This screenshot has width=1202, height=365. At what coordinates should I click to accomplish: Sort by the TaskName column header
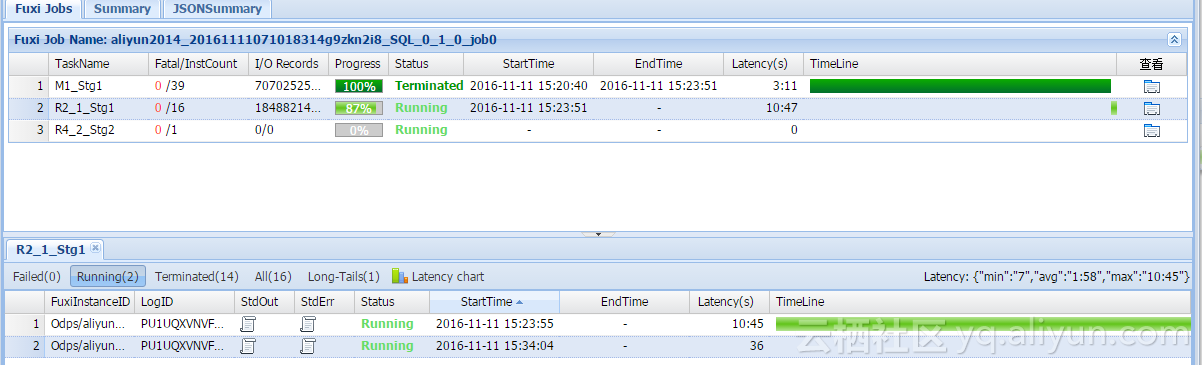98,63
